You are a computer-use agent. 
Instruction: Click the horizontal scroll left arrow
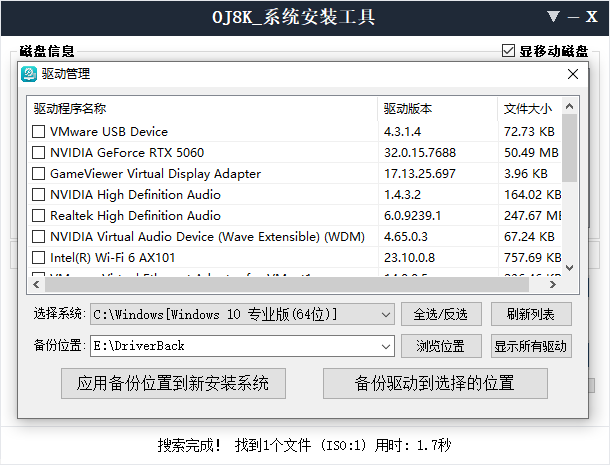pos(36,284)
